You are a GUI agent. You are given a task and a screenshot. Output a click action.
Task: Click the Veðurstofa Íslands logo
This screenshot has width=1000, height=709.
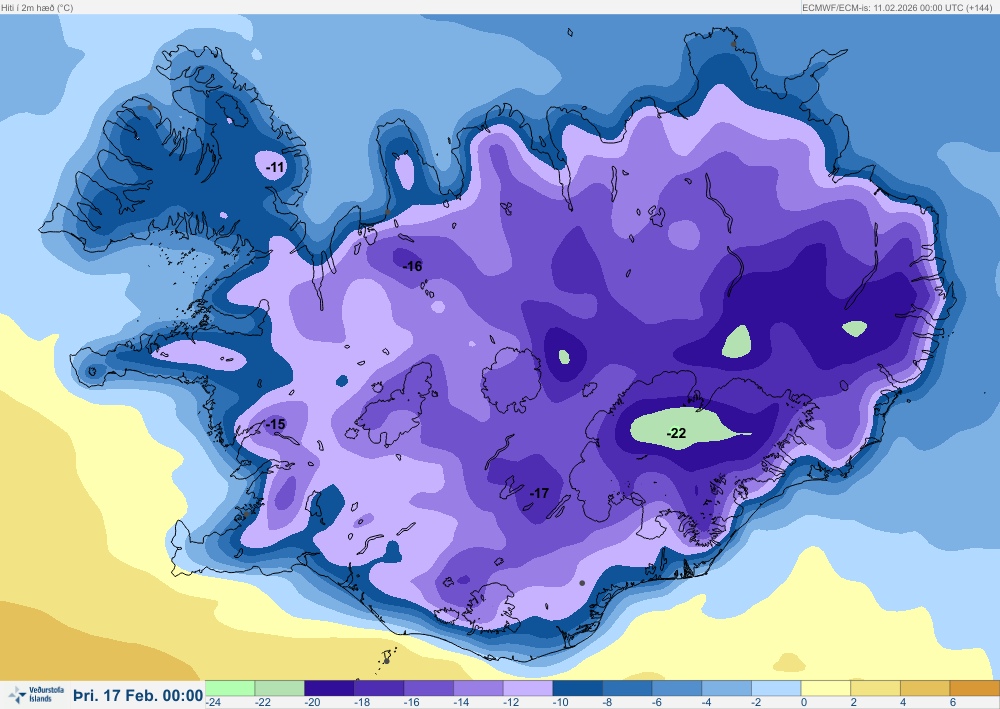tap(36, 694)
